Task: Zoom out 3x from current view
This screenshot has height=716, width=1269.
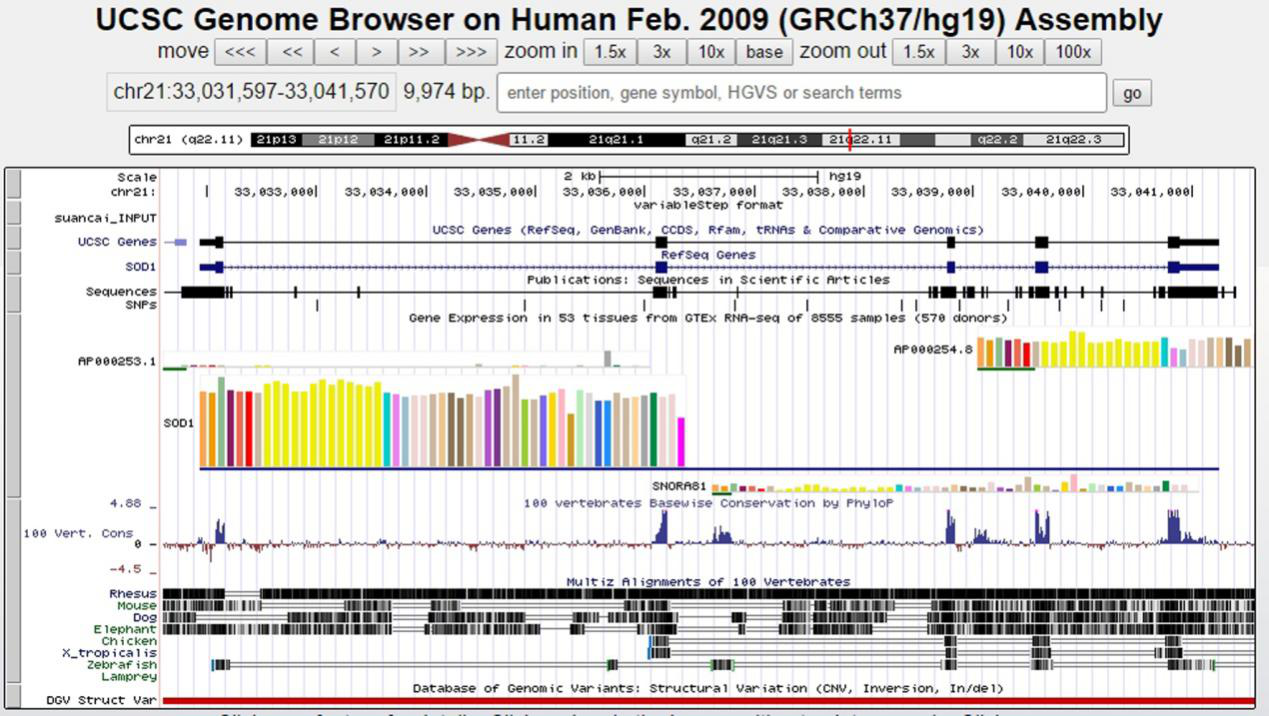Action: tap(970, 52)
